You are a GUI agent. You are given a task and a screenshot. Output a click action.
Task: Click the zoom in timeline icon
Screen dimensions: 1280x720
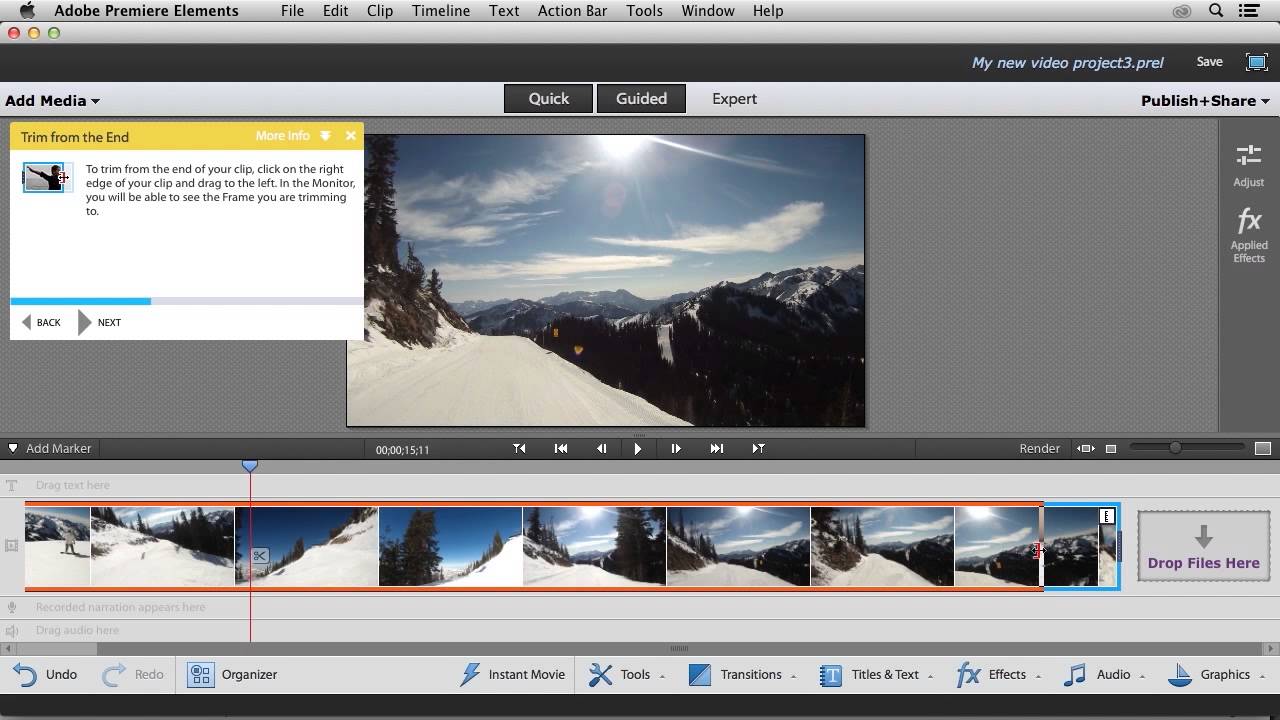click(1262, 449)
